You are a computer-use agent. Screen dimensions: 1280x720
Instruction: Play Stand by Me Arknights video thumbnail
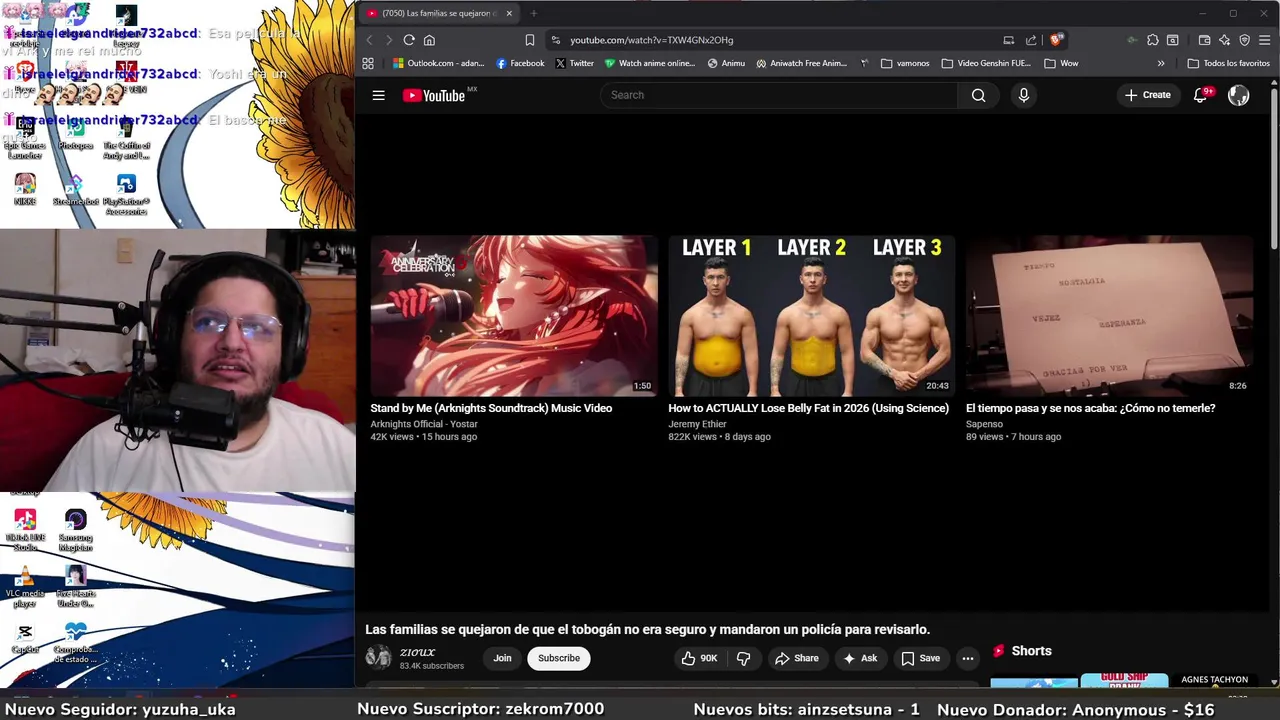(x=514, y=316)
